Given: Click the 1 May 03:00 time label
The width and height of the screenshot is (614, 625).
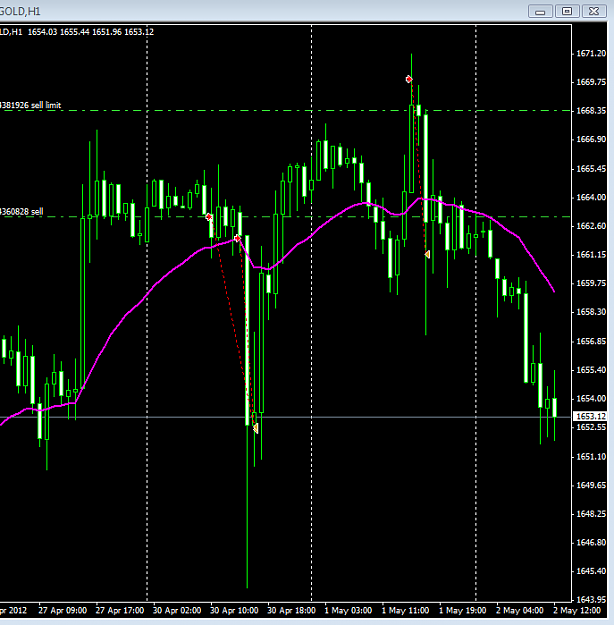Looking at the screenshot, I should point(348,611).
